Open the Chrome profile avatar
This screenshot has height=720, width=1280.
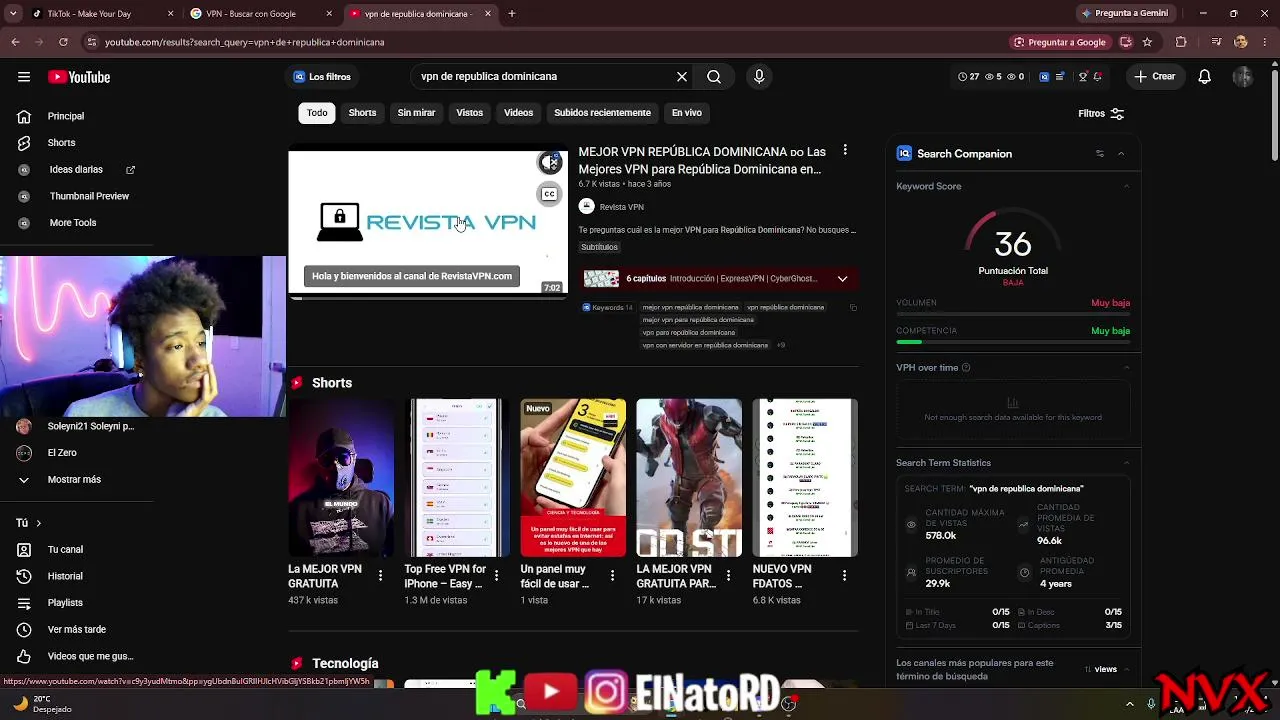tap(1241, 42)
